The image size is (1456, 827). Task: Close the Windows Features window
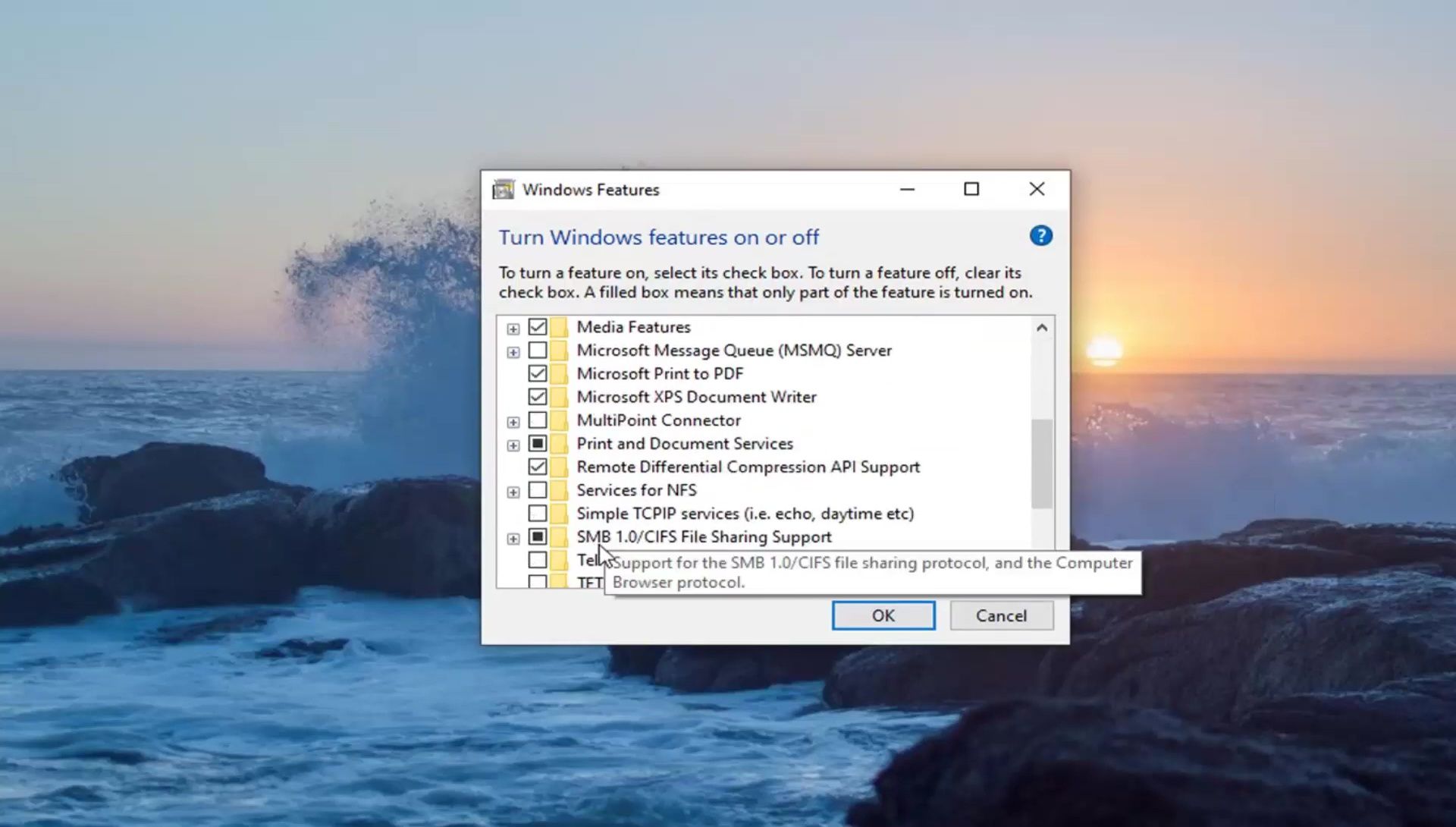click(x=1037, y=190)
